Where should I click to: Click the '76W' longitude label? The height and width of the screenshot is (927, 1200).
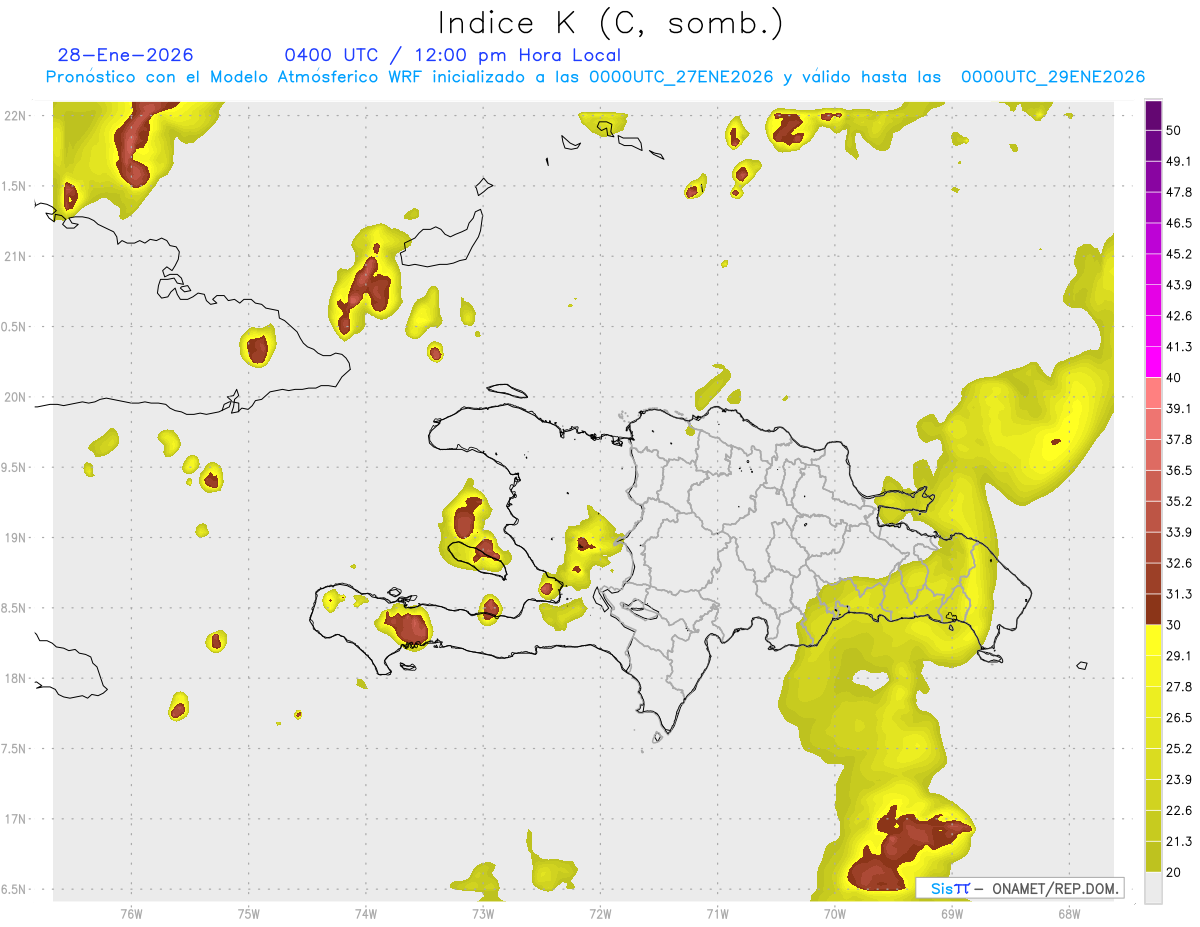131,914
